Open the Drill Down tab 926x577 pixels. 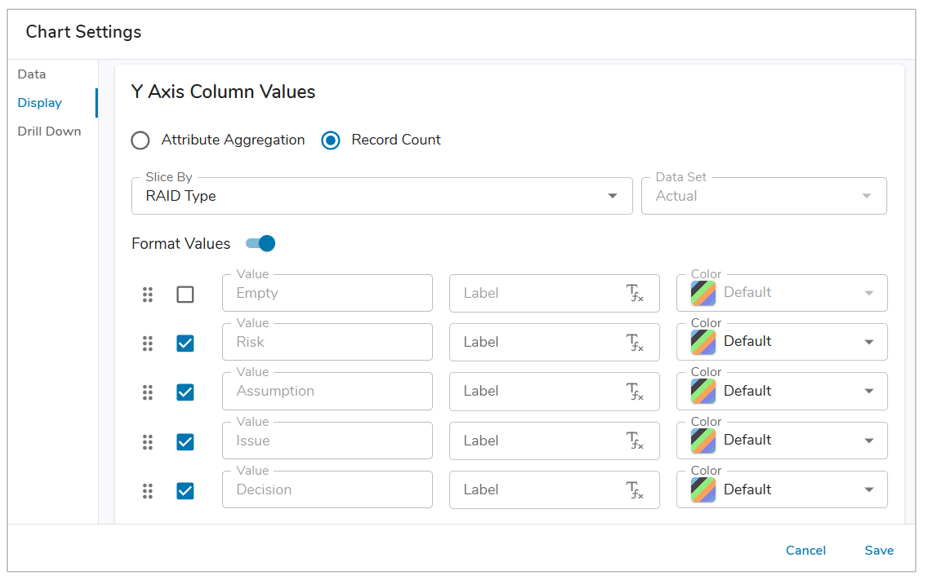coord(49,131)
